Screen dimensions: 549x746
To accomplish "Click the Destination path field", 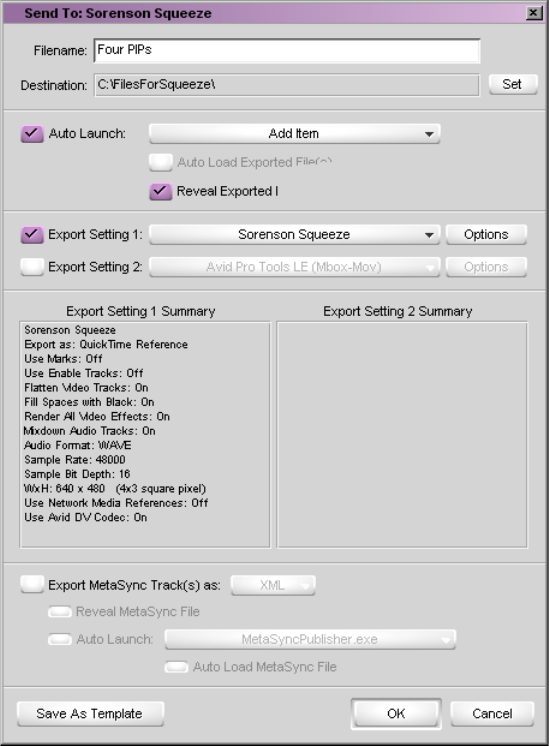I will coord(287,85).
